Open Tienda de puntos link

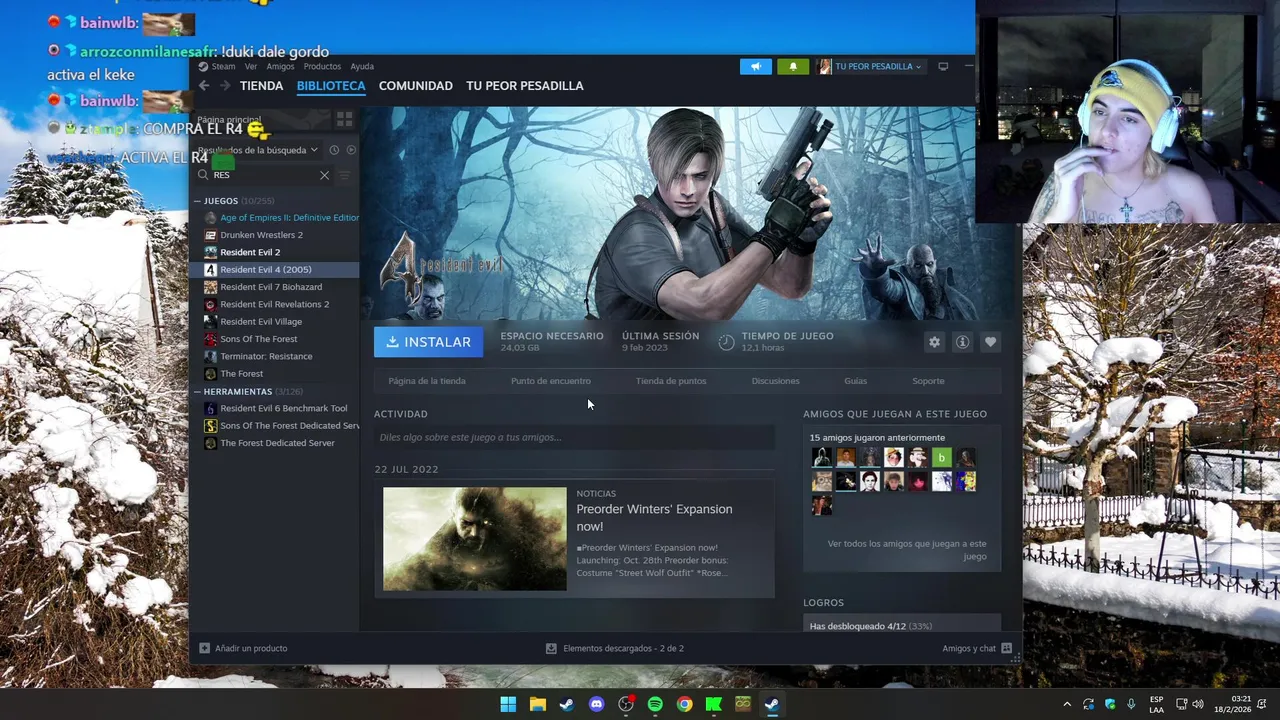[671, 381]
